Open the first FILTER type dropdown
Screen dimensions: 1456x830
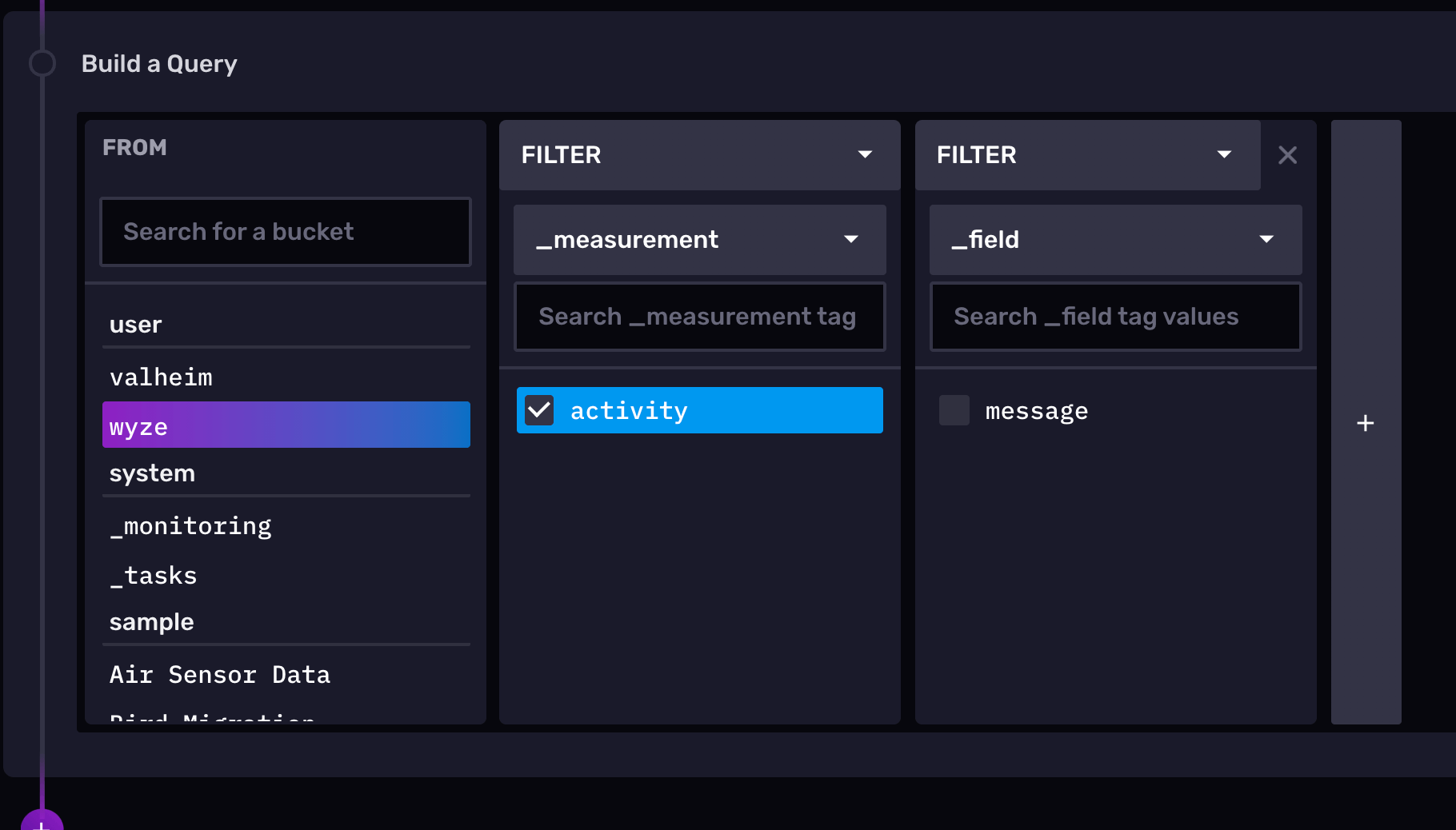pos(865,155)
